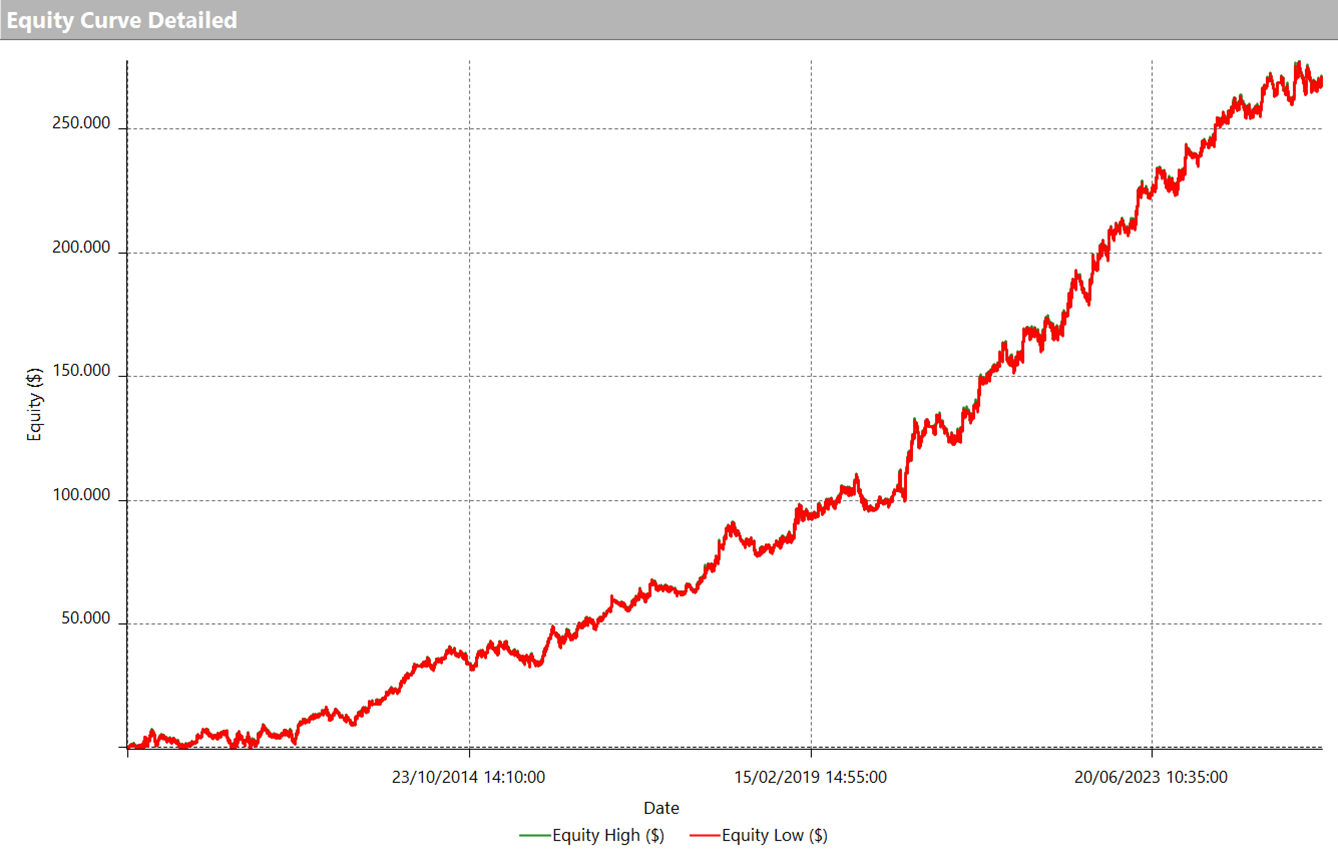Toggle the Equity High ($) legend entry
This screenshot has width=1338, height=850.
[607, 835]
